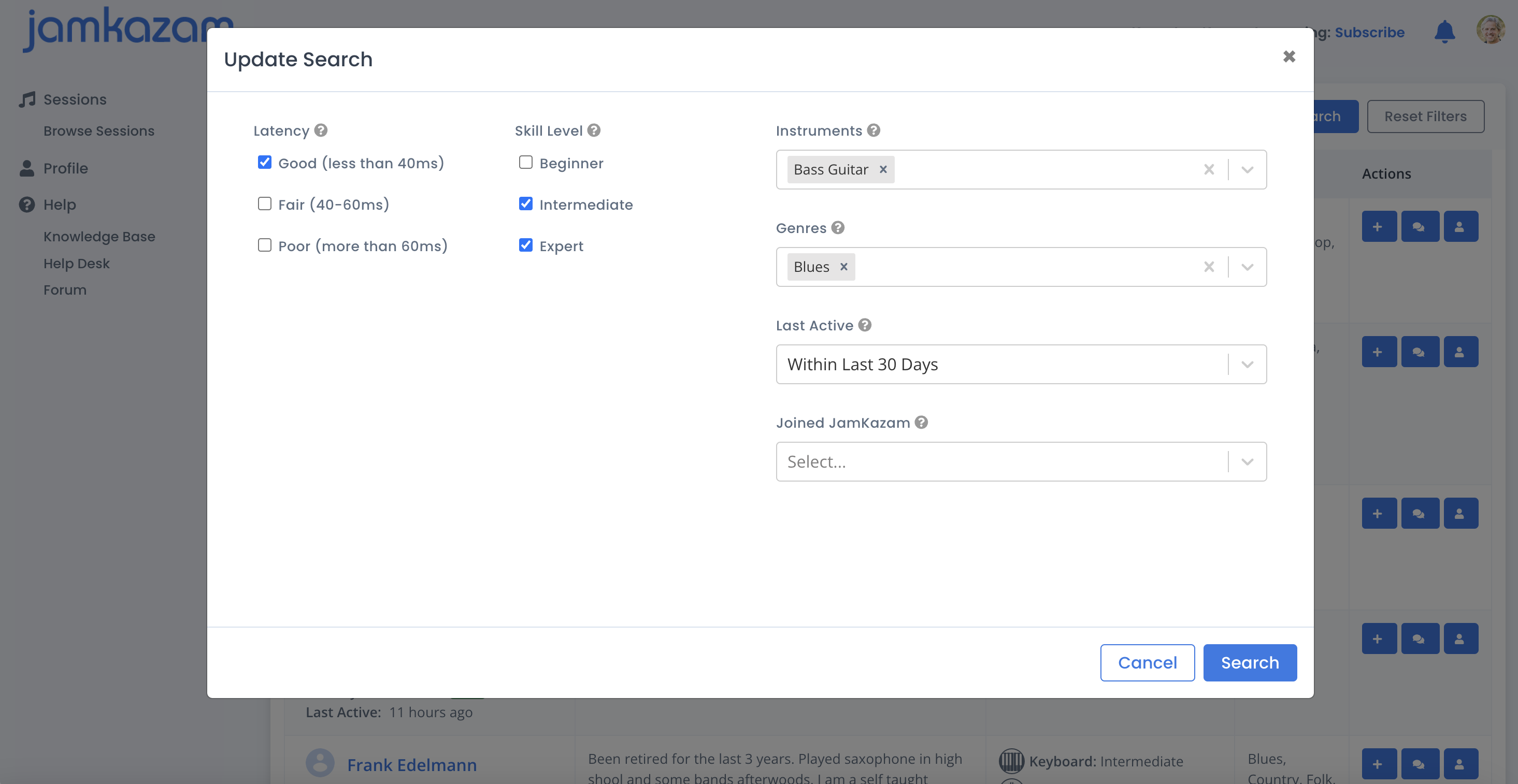Uncheck the Expert skill level

526,245
